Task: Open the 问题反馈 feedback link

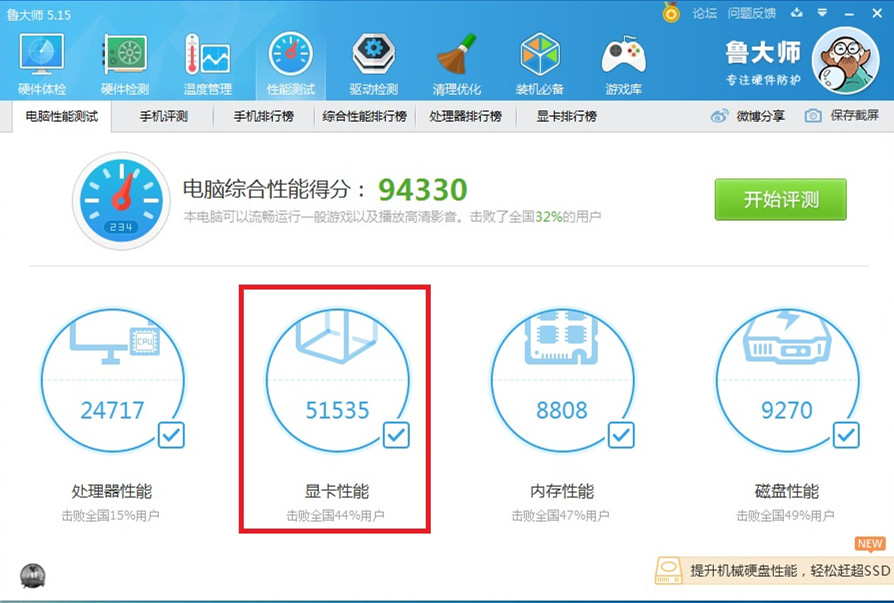Action: coord(751,13)
